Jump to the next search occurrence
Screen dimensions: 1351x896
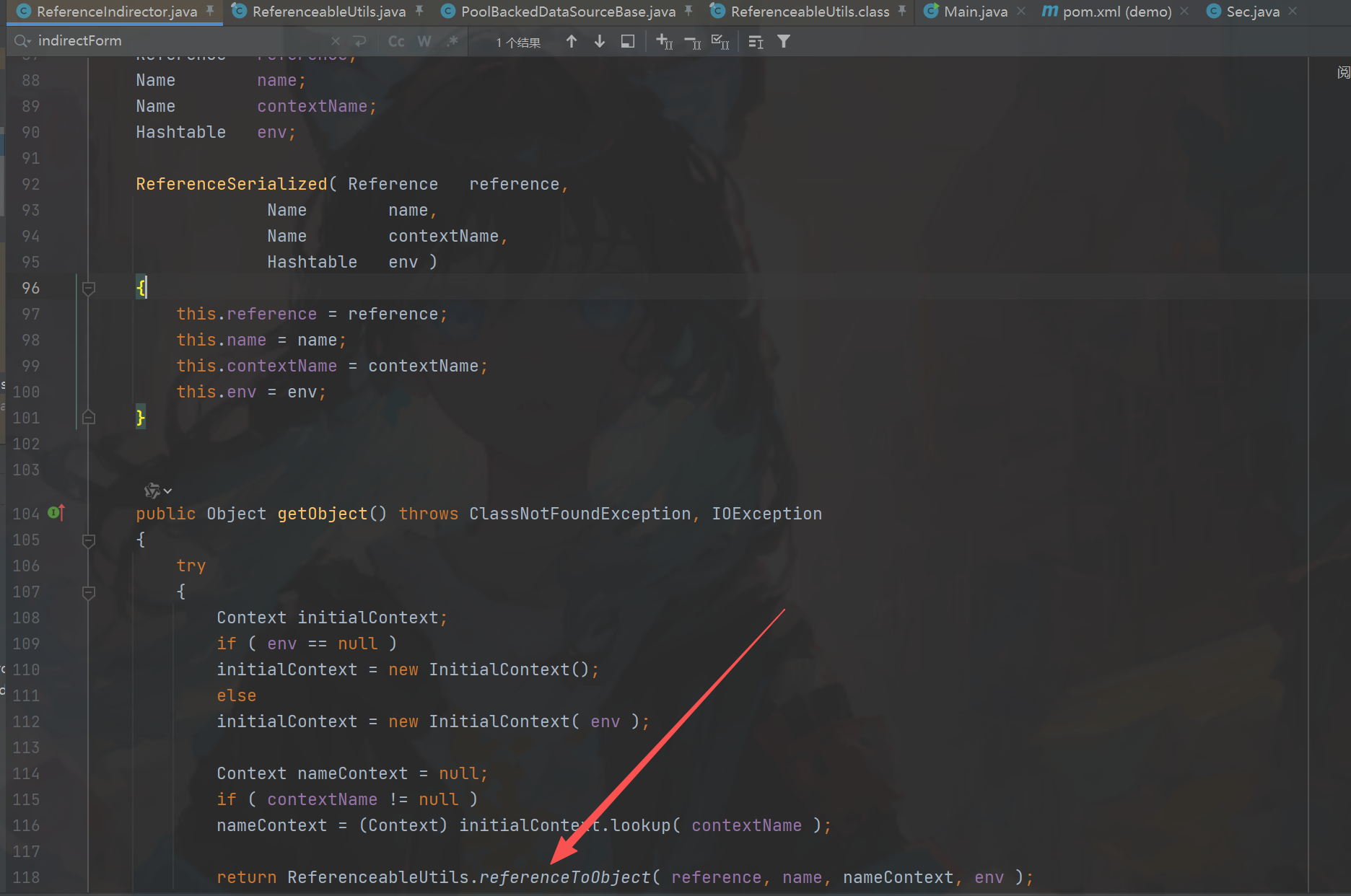[x=599, y=42]
